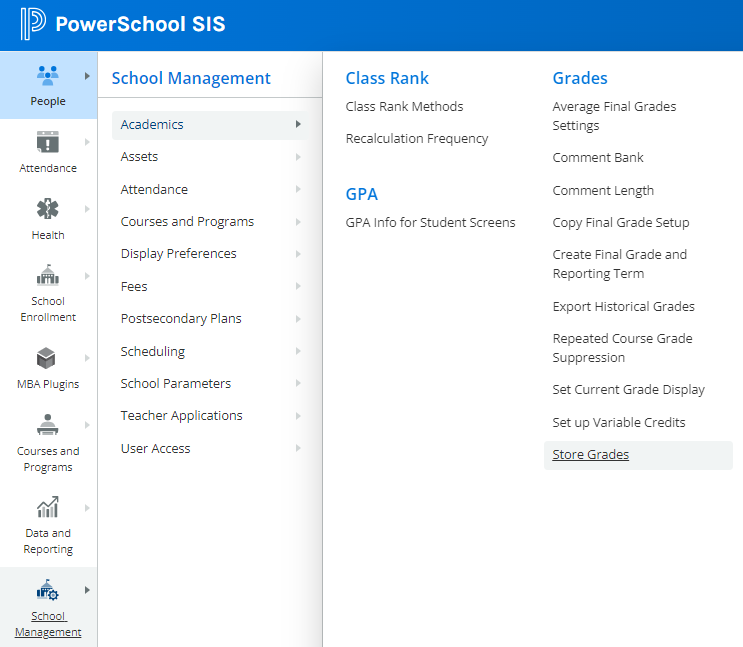Open the People sidebar icon
Image resolution: width=743 pixels, height=647 pixels.
pyautogui.click(x=48, y=76)
